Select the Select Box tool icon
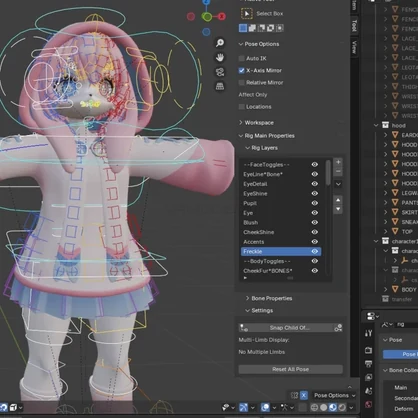The image size is (418, 418). click(x=247, y=14)
